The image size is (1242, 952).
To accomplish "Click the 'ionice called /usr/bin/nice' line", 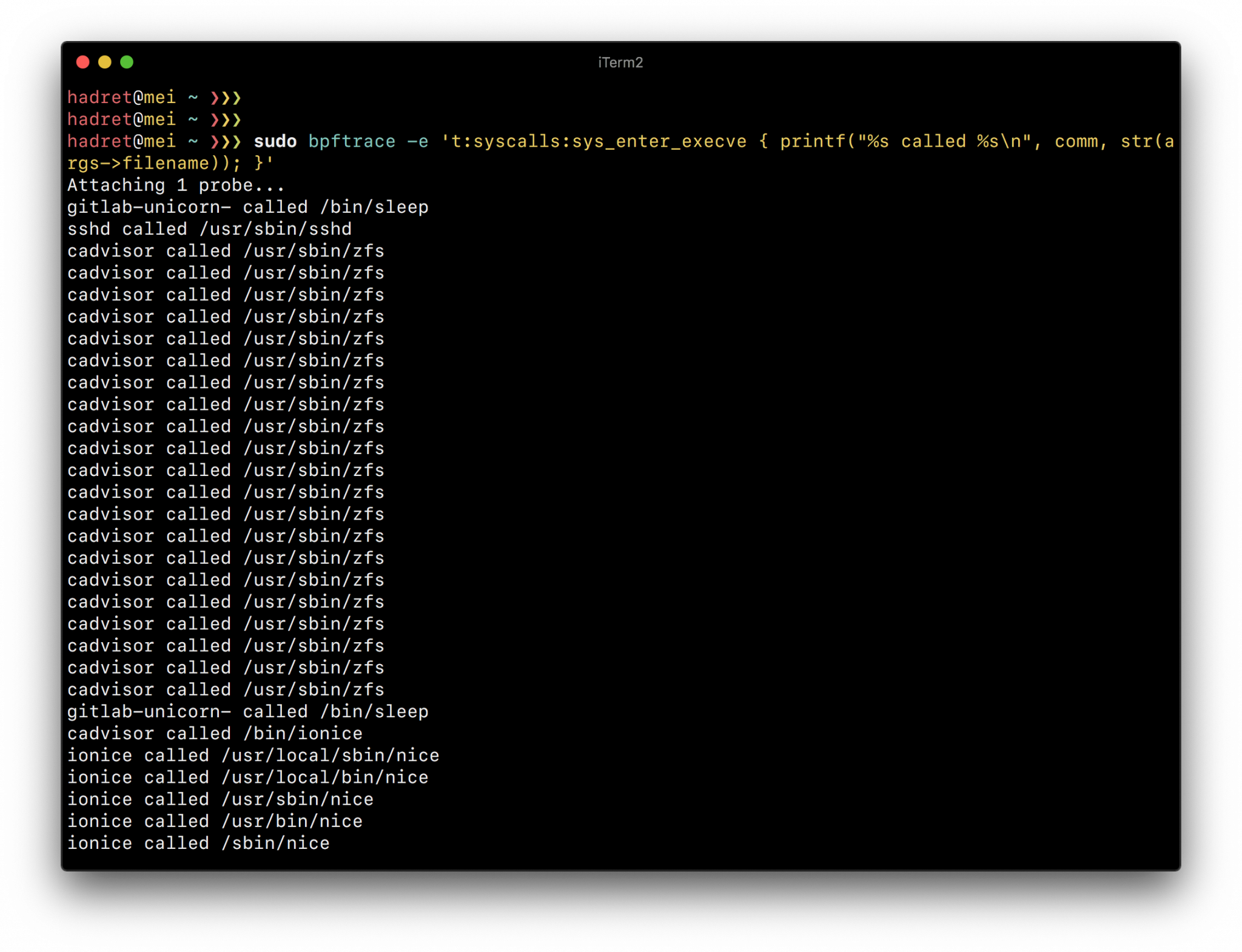I will click(215, 821).
